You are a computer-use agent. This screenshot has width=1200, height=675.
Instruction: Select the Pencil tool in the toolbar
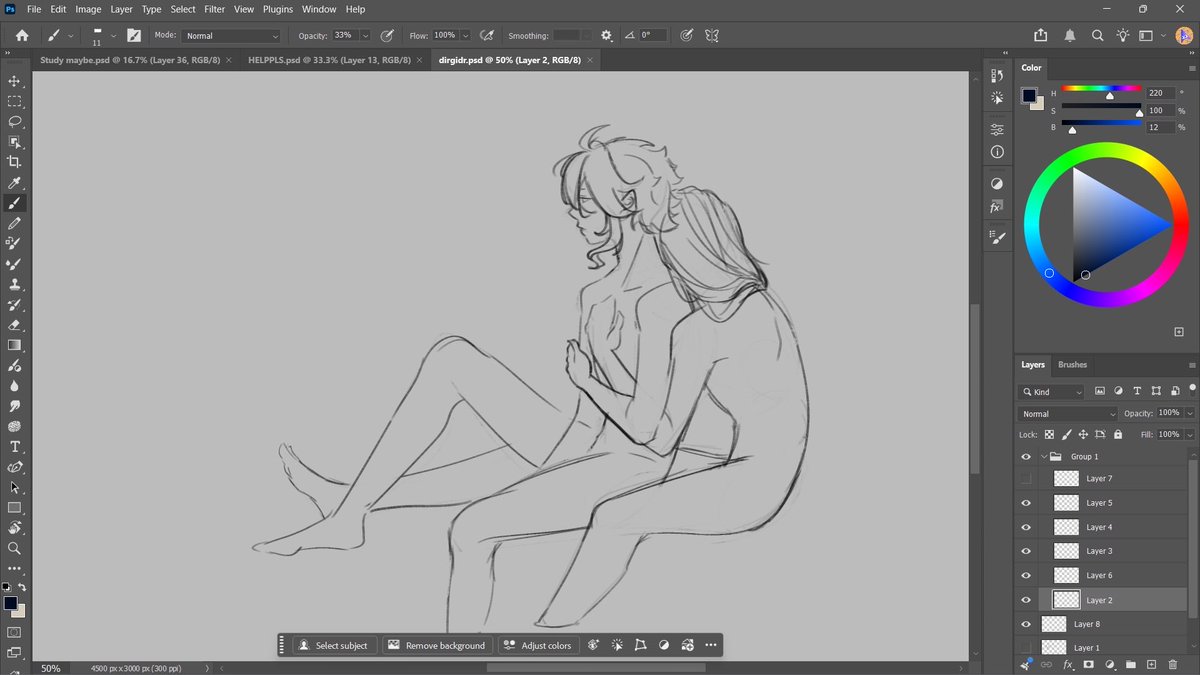14,224
